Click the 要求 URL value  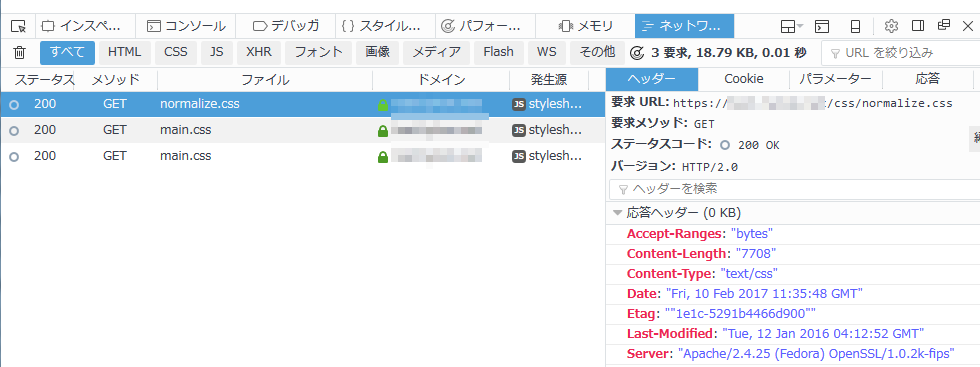(x=812, y=103)
